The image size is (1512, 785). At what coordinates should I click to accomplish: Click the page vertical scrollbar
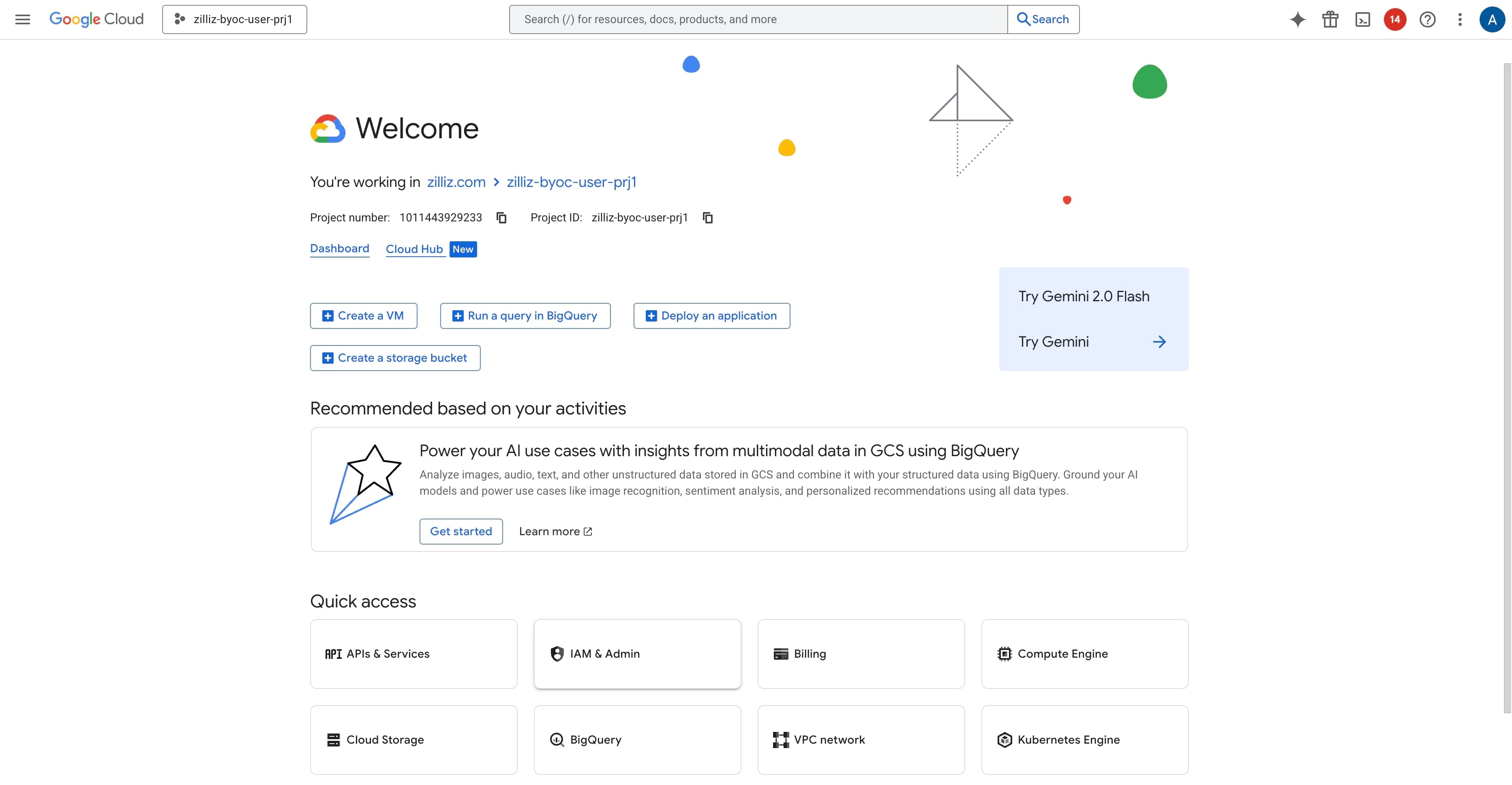1507,388
